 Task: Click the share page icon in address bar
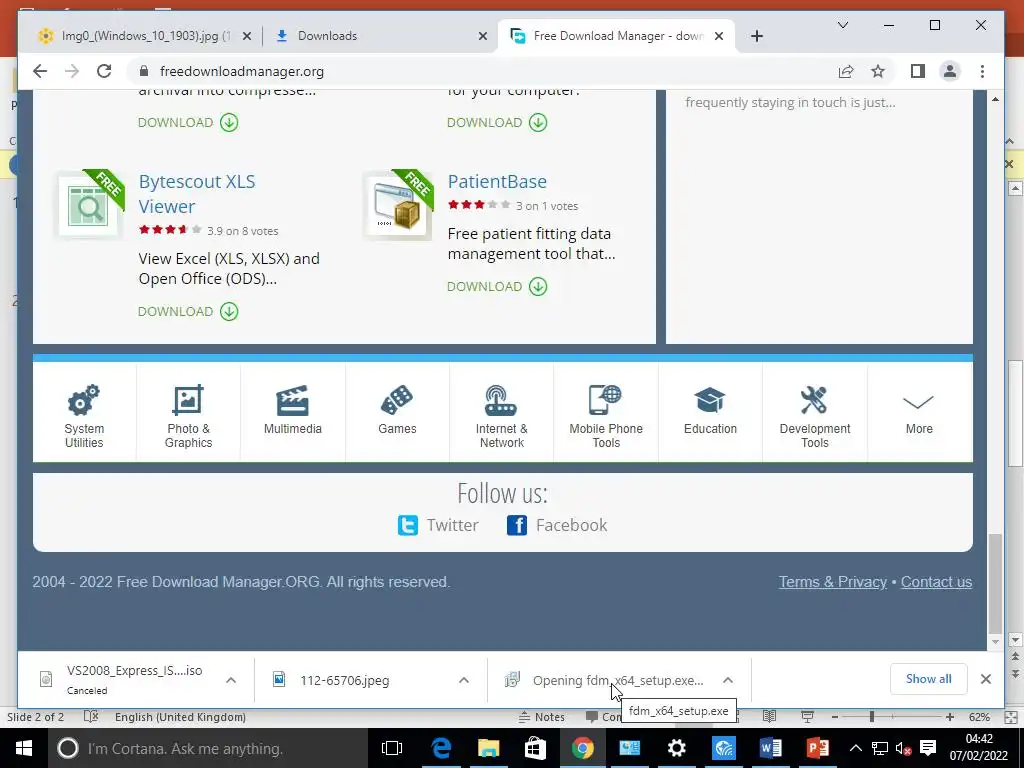[846, 71]
